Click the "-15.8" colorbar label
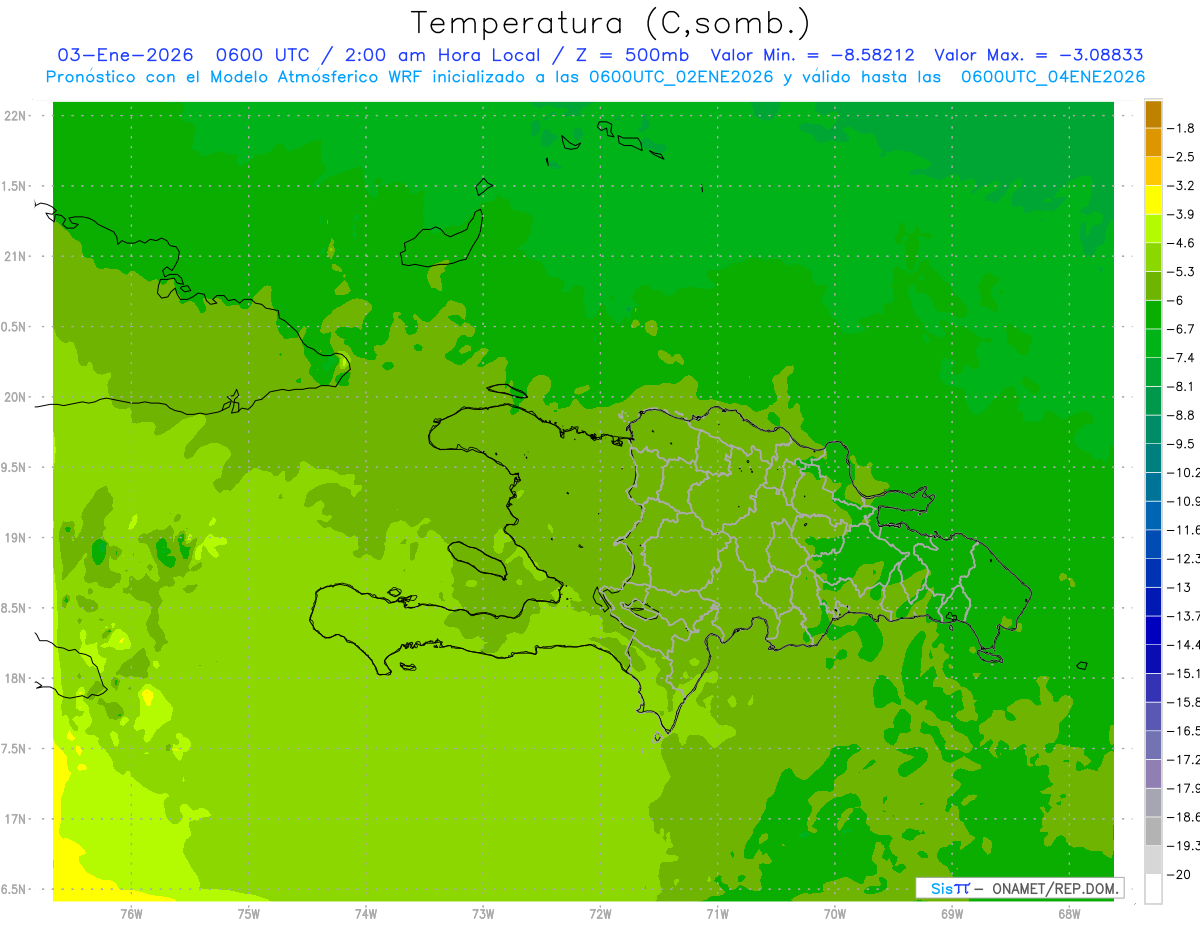1200x927 pixels. (1183, 702)
